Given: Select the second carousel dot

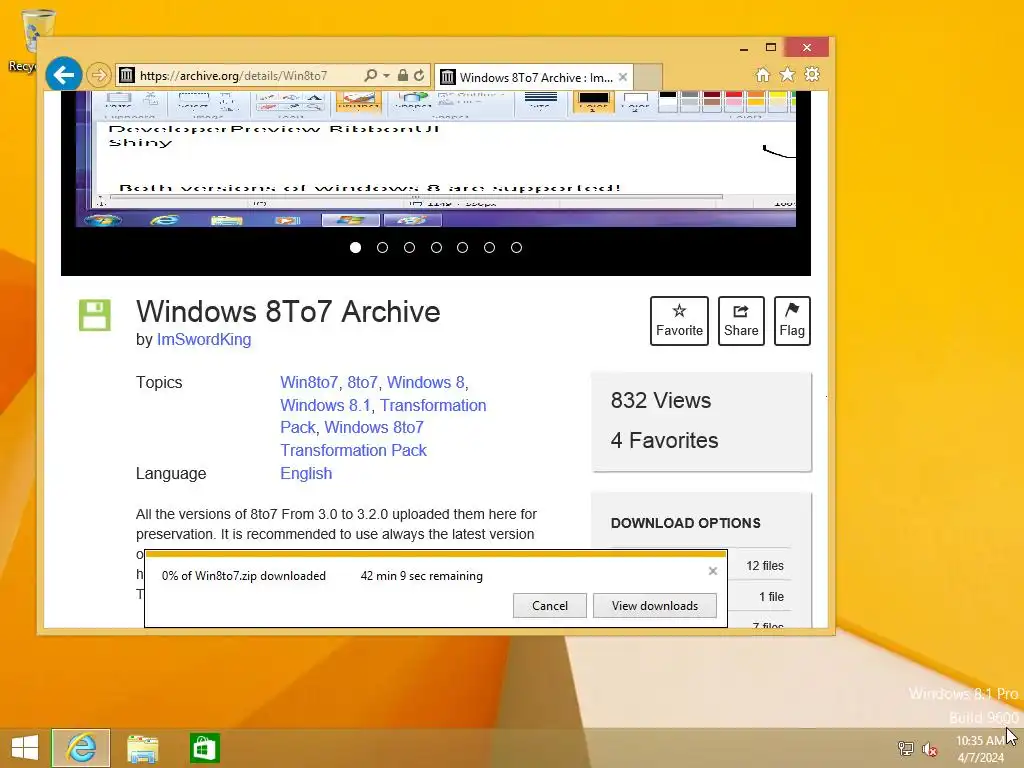Looking at the screenshot, I should coord(383,248).
